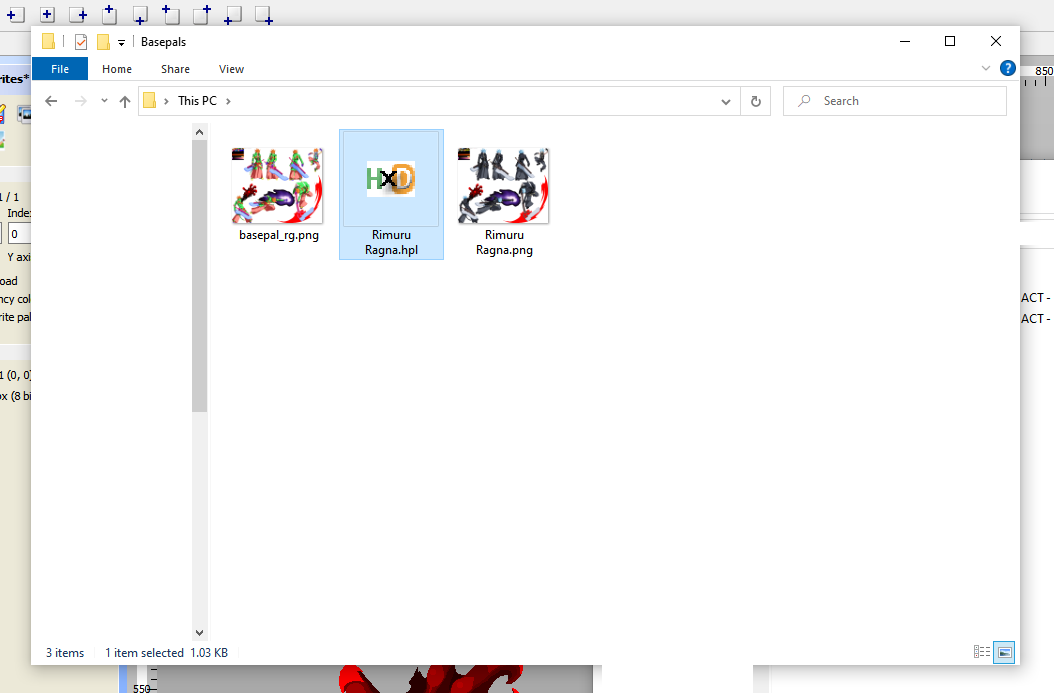The image size is (1054, 693).
Task: Minimize the Basepals Explorer window
Action: (905, 42)
